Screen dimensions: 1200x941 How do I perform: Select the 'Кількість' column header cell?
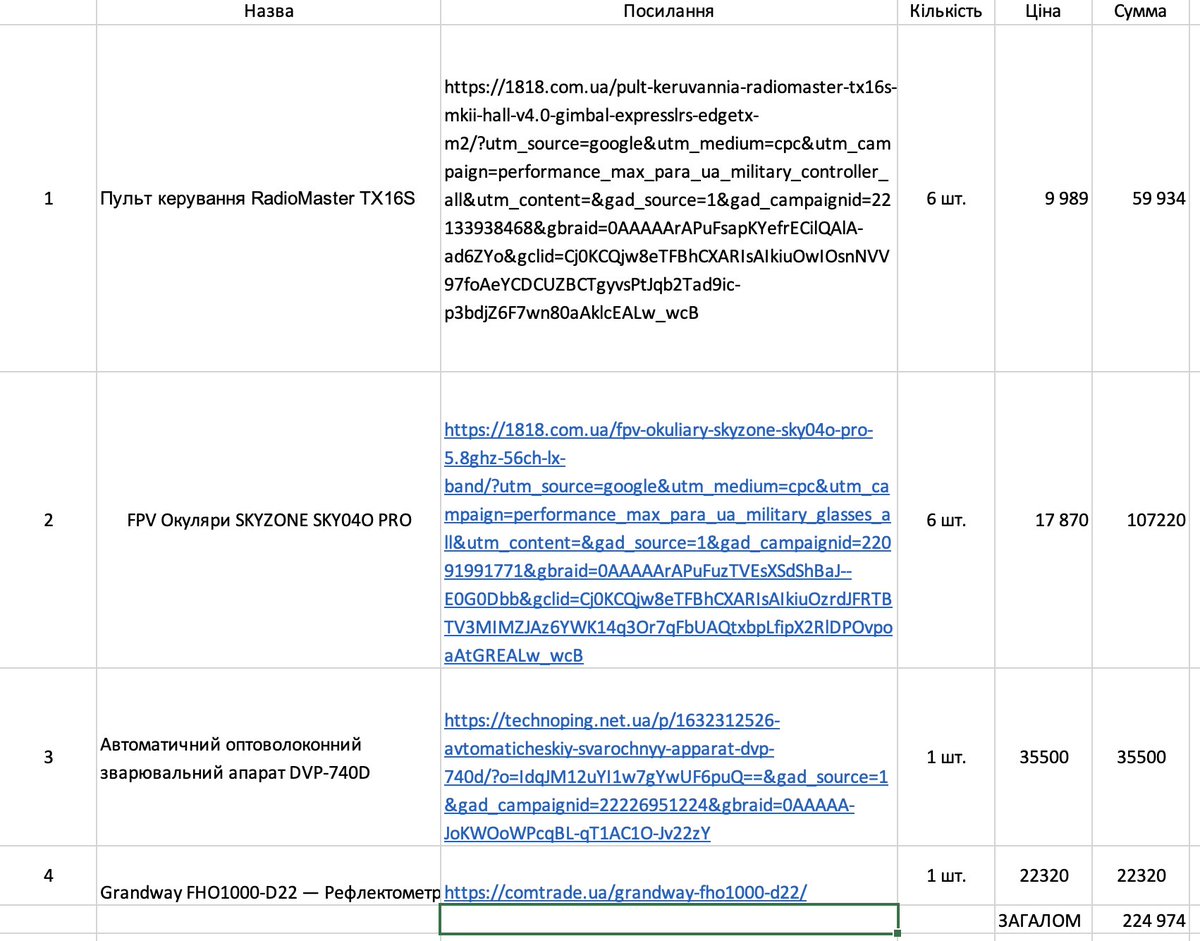946,12
